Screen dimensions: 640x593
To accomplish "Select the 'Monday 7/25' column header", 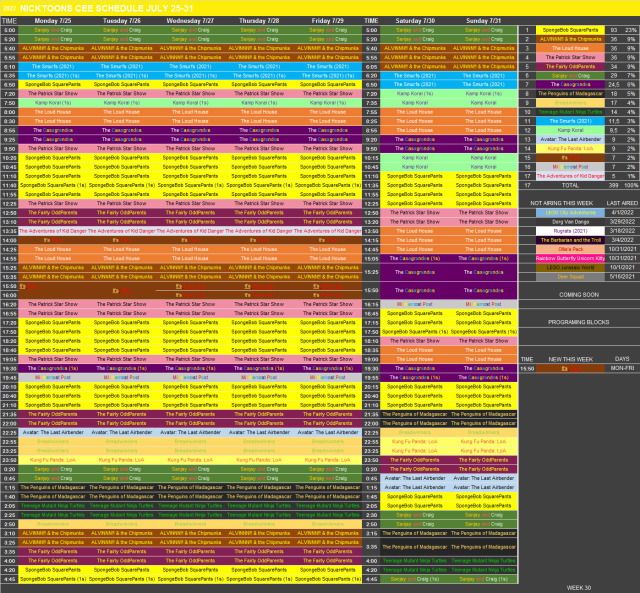I will 53,21.
